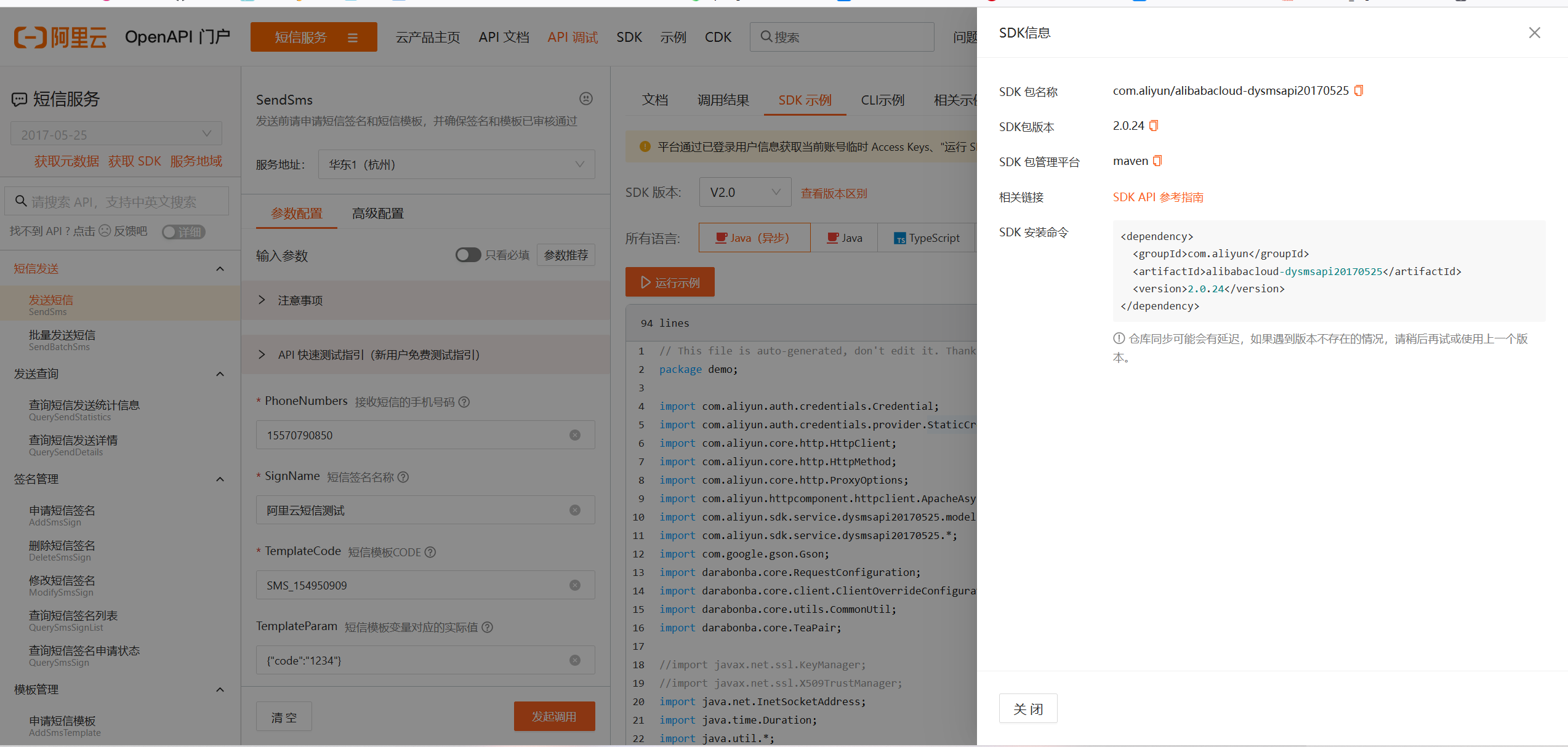Copy the SDK package name

(1359, 91)
